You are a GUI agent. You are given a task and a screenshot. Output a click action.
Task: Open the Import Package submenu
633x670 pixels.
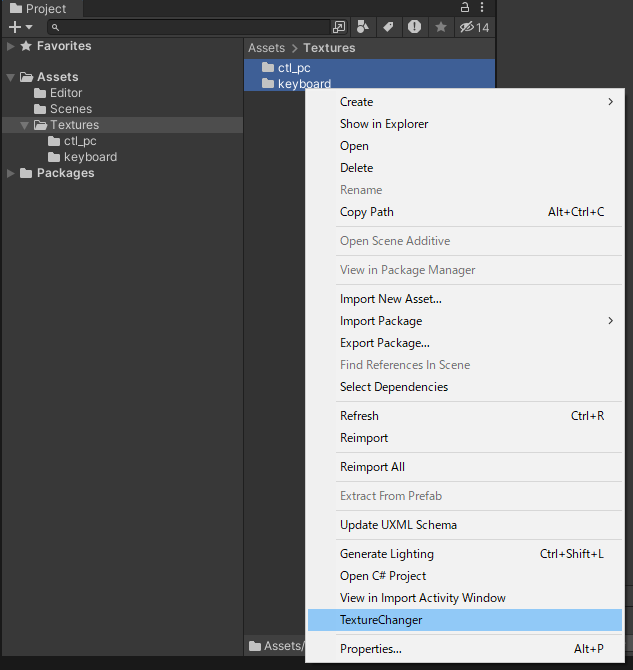465,321
